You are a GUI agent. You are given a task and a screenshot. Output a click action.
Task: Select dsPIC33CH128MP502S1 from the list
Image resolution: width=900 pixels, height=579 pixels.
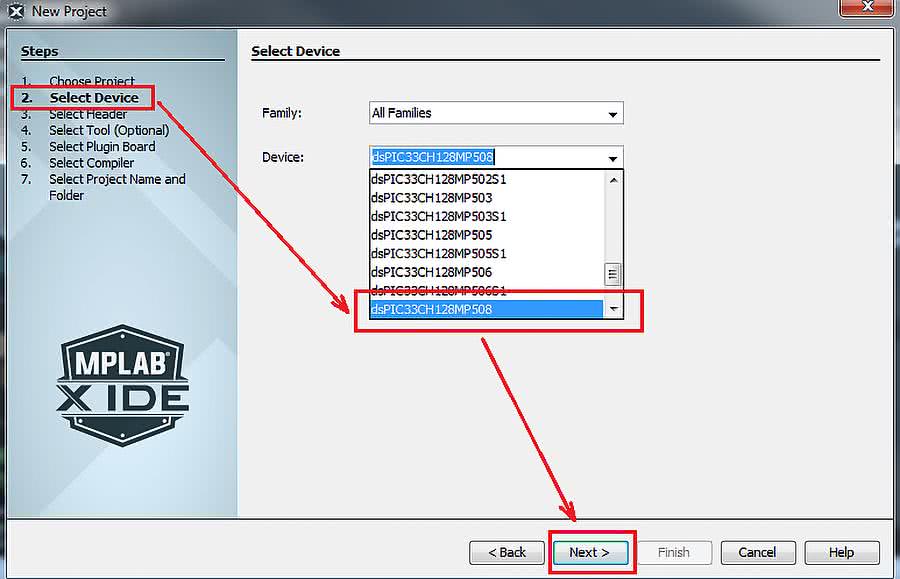(x=439, y=179)
